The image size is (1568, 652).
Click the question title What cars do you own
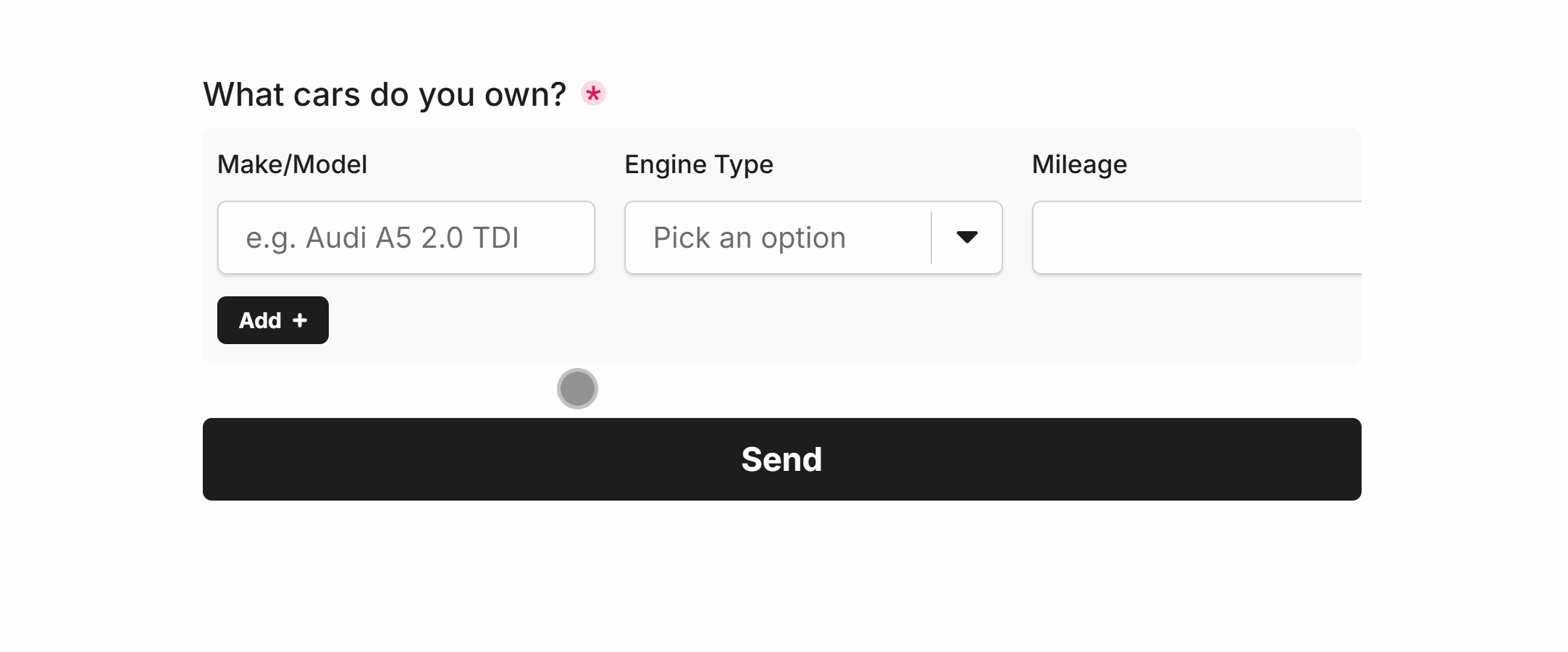pyautogui.click(x=385, y=93)
